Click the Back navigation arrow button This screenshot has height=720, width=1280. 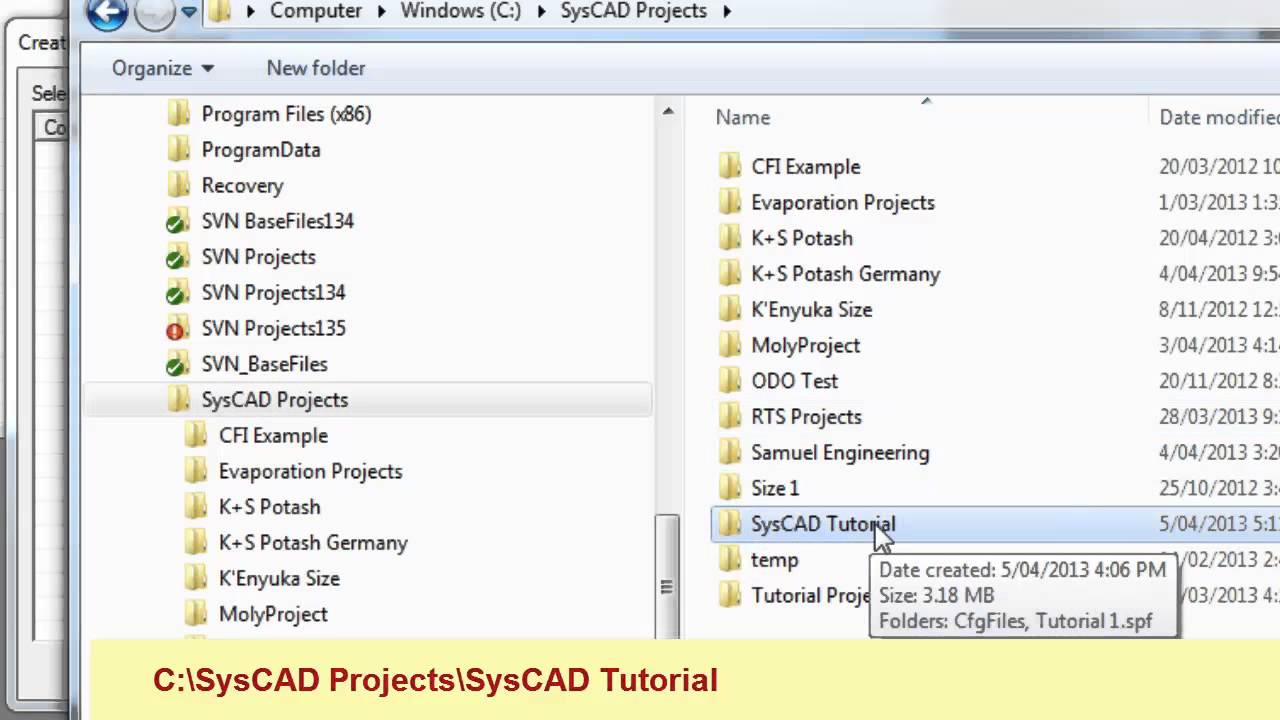click(x=106, y=12)
